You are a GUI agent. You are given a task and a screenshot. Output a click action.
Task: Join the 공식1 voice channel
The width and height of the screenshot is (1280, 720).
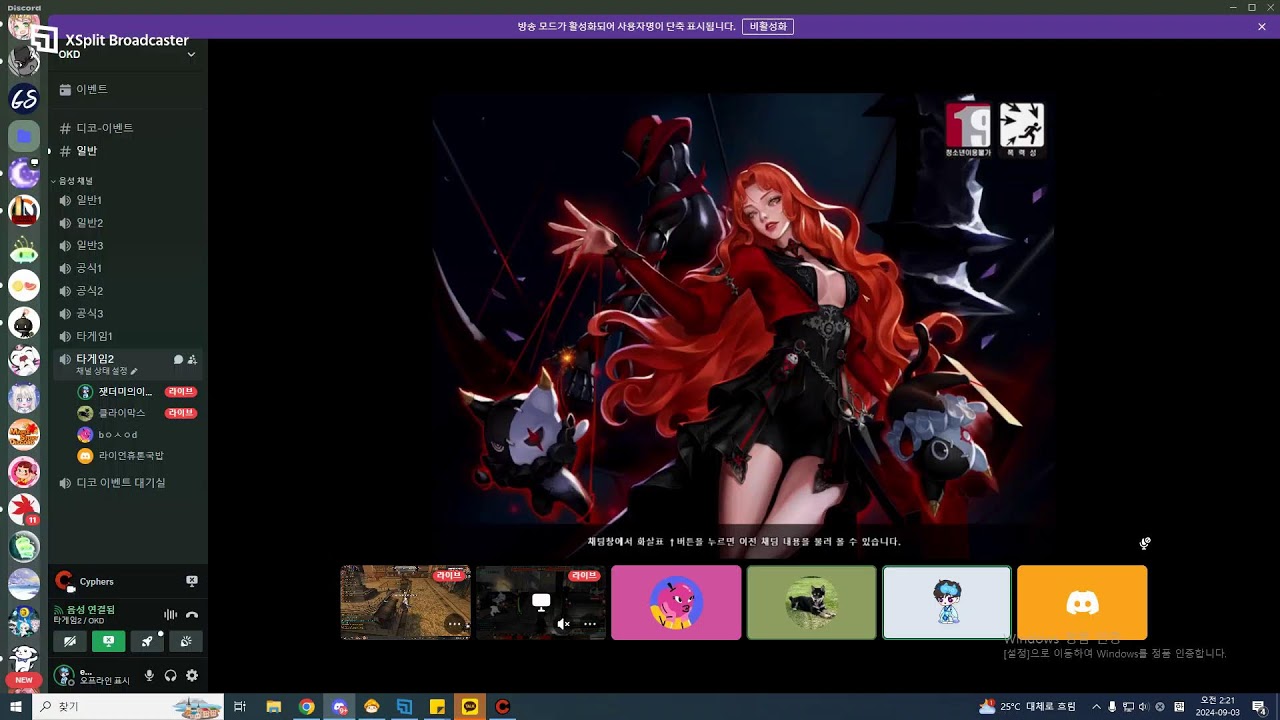[128, 268]
